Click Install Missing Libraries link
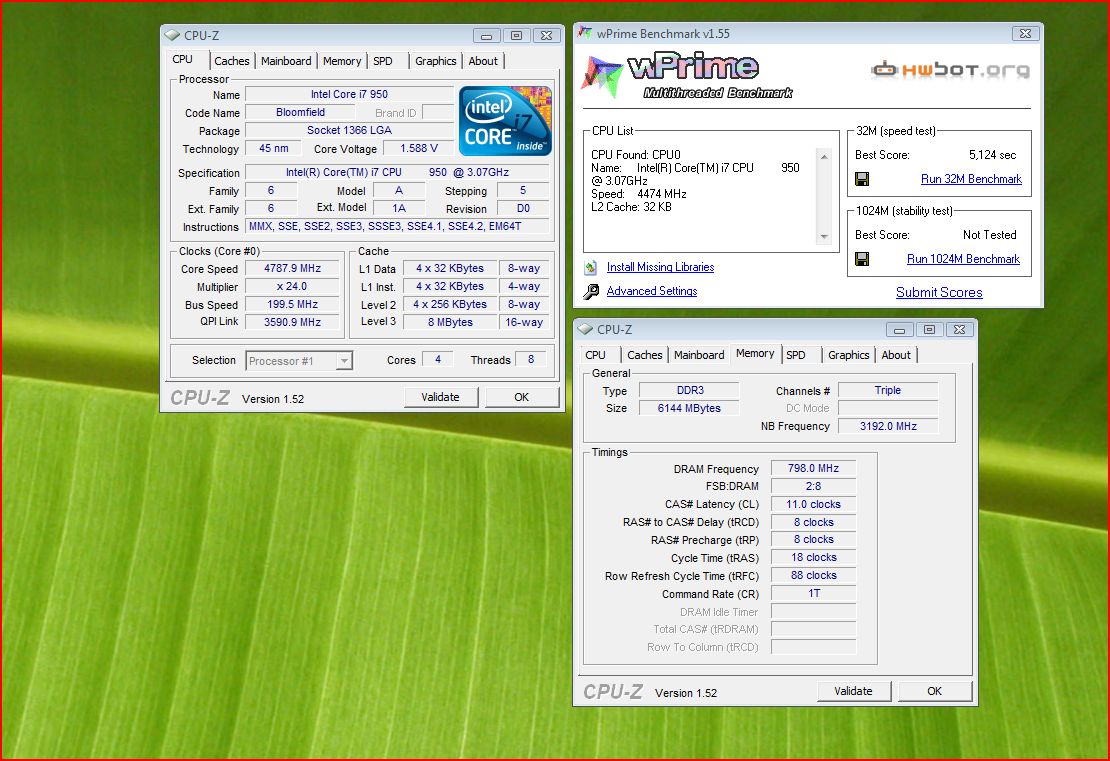 coord(660,267)
